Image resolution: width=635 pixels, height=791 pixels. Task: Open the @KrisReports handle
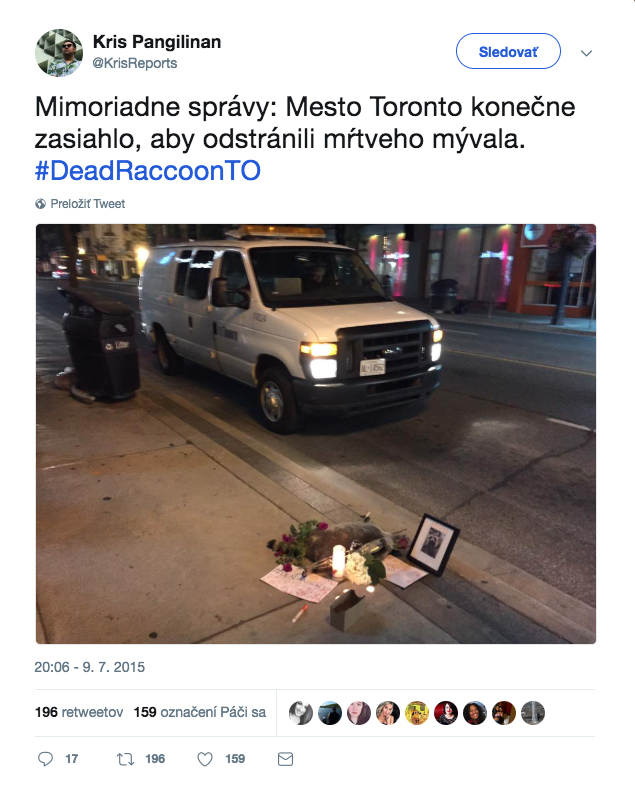coord(135,63)
